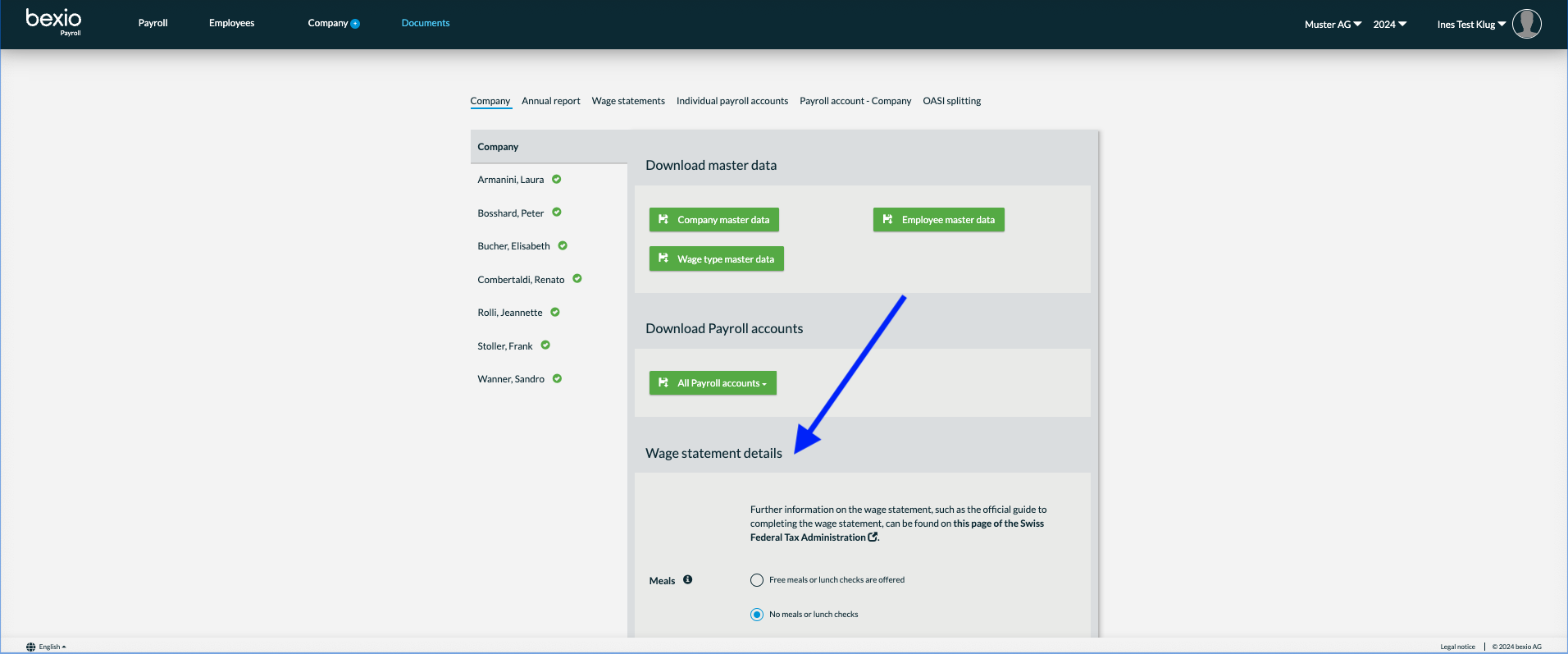Open the Swiss Federal Tax Administration link
The image size is (1568, 654).
pyautogui.click(x=897, y=530)
